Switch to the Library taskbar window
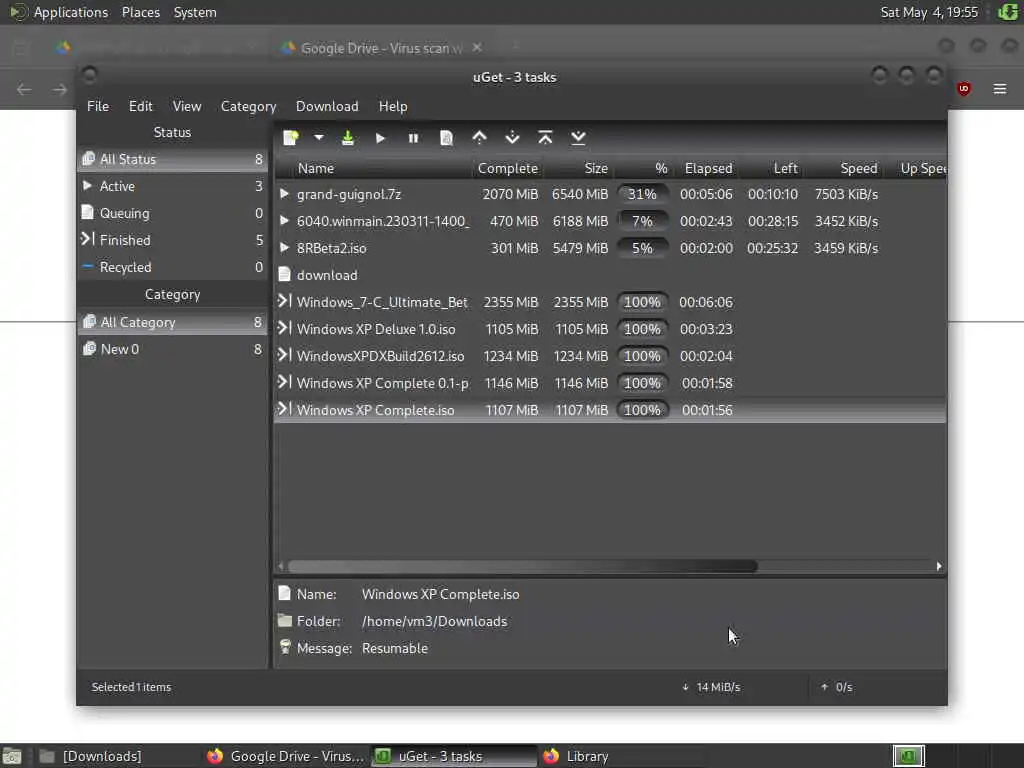This screenshot has height=768, width=1024. tap(622, 756)
